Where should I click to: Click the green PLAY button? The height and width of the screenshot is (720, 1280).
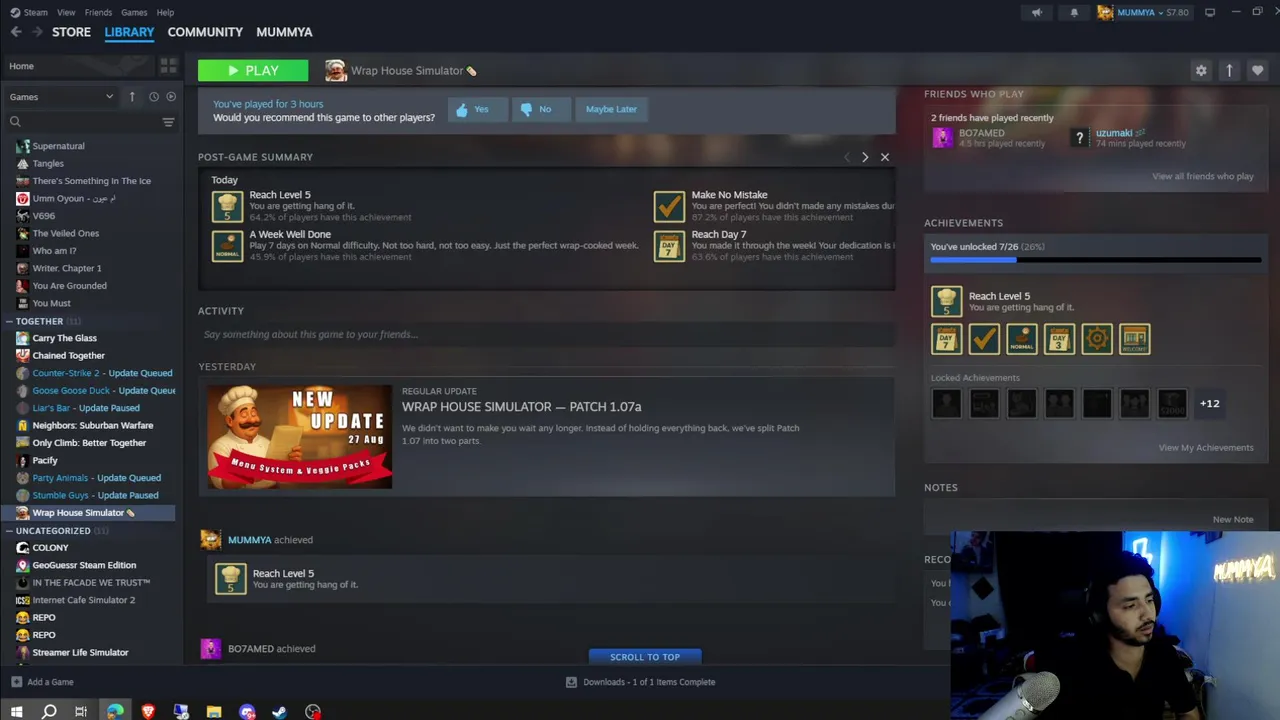(253, 70)
